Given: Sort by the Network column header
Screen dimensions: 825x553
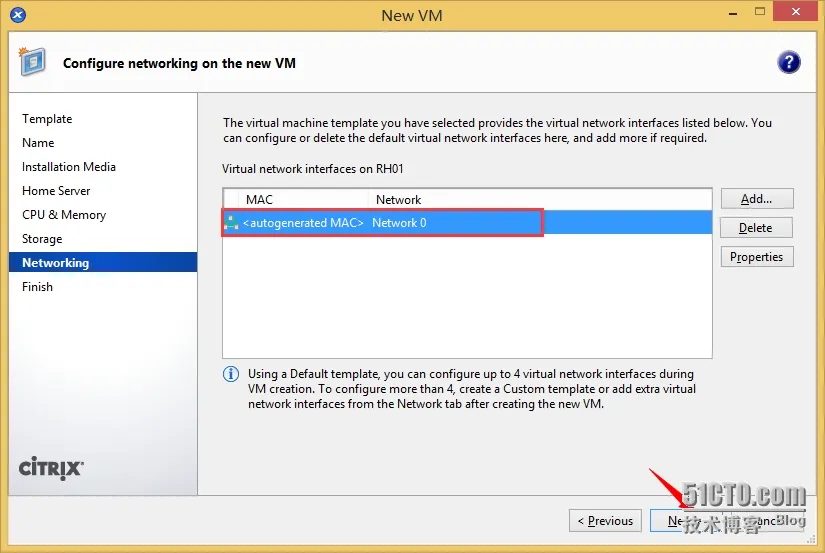Looking at the screenshot, I should point(398,200).
